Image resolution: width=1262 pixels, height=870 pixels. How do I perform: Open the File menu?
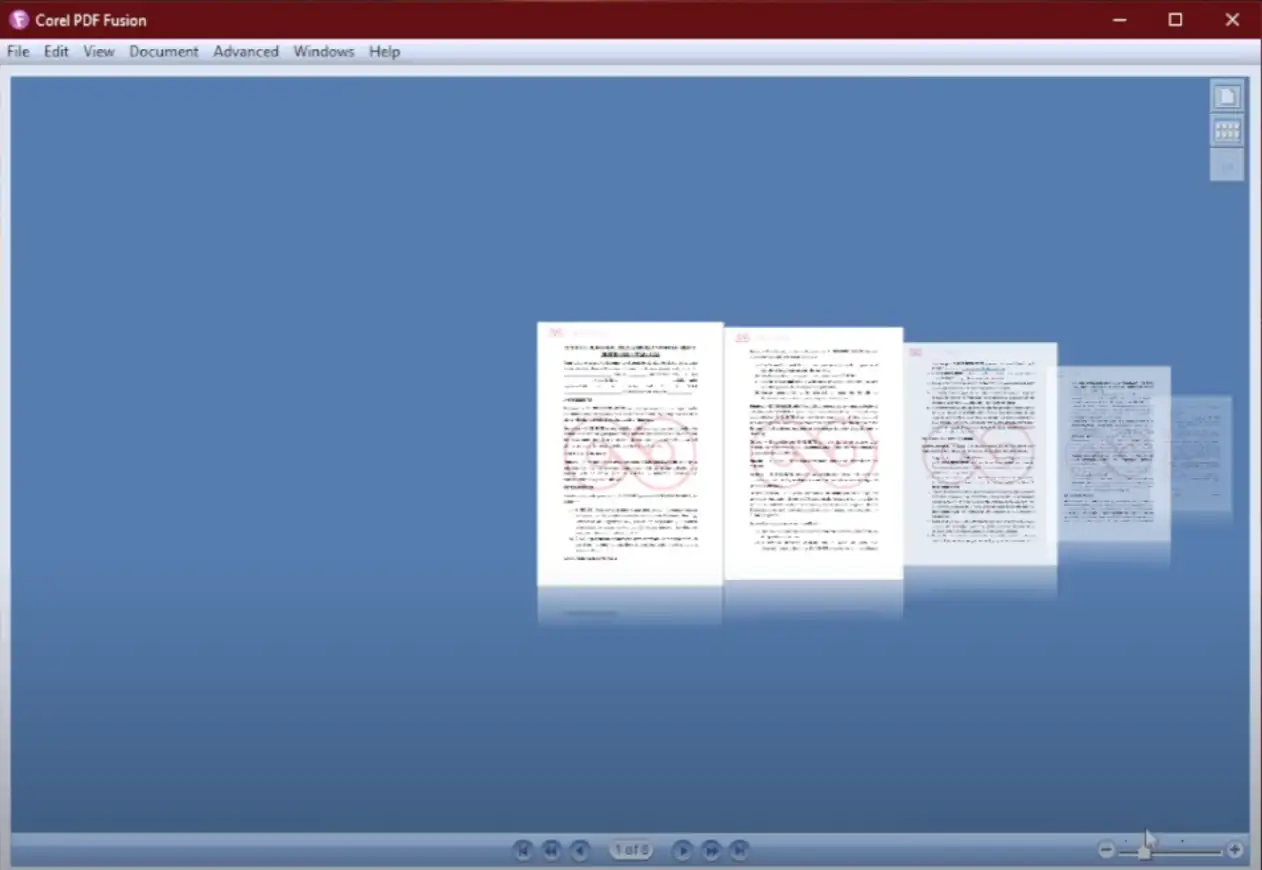pos(18,51)
